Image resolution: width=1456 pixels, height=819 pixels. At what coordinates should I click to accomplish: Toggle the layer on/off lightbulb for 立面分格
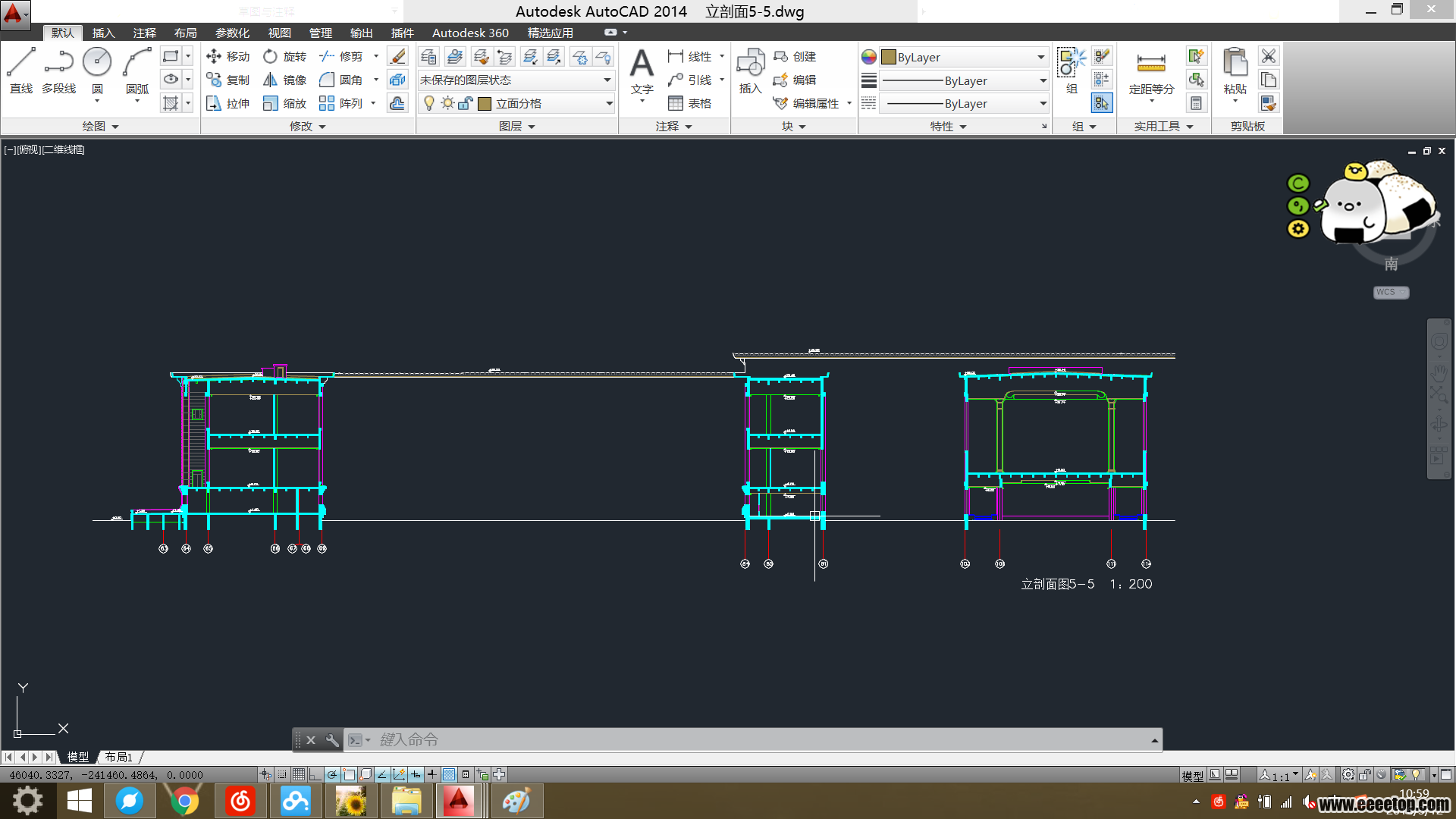429,104
